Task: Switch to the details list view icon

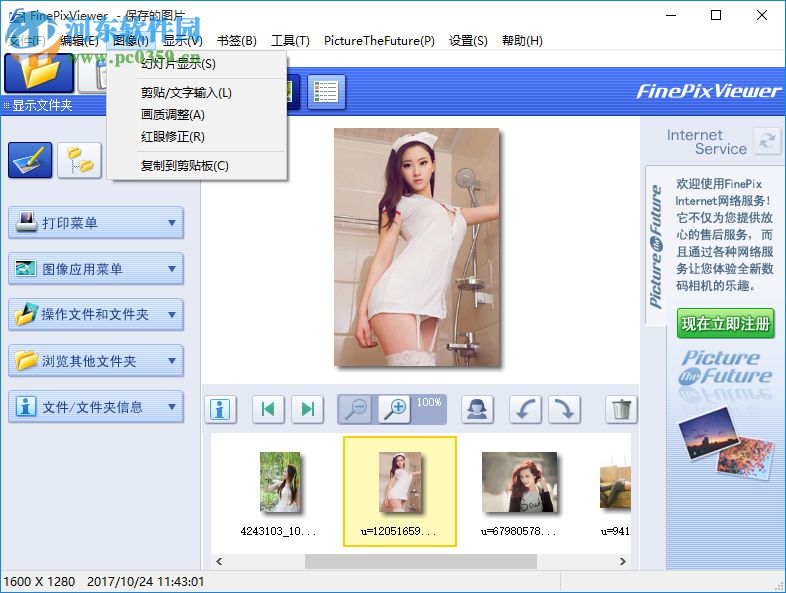Action: pos(326,92)
